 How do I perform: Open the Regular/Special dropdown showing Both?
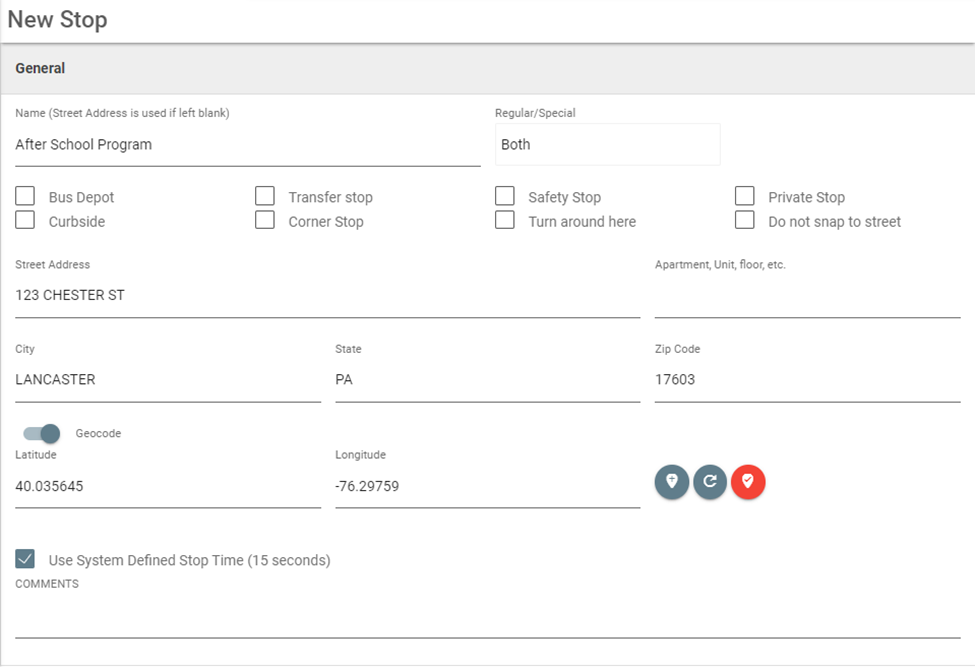pyautogui.click(x=608, y=144)
